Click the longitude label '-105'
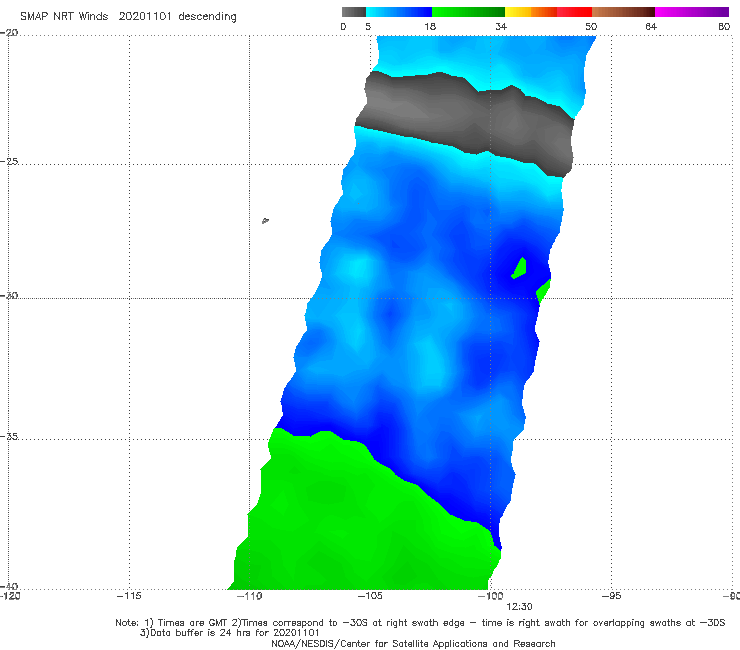The height and width of the screenshot is (650, 740). coord(370,596)
